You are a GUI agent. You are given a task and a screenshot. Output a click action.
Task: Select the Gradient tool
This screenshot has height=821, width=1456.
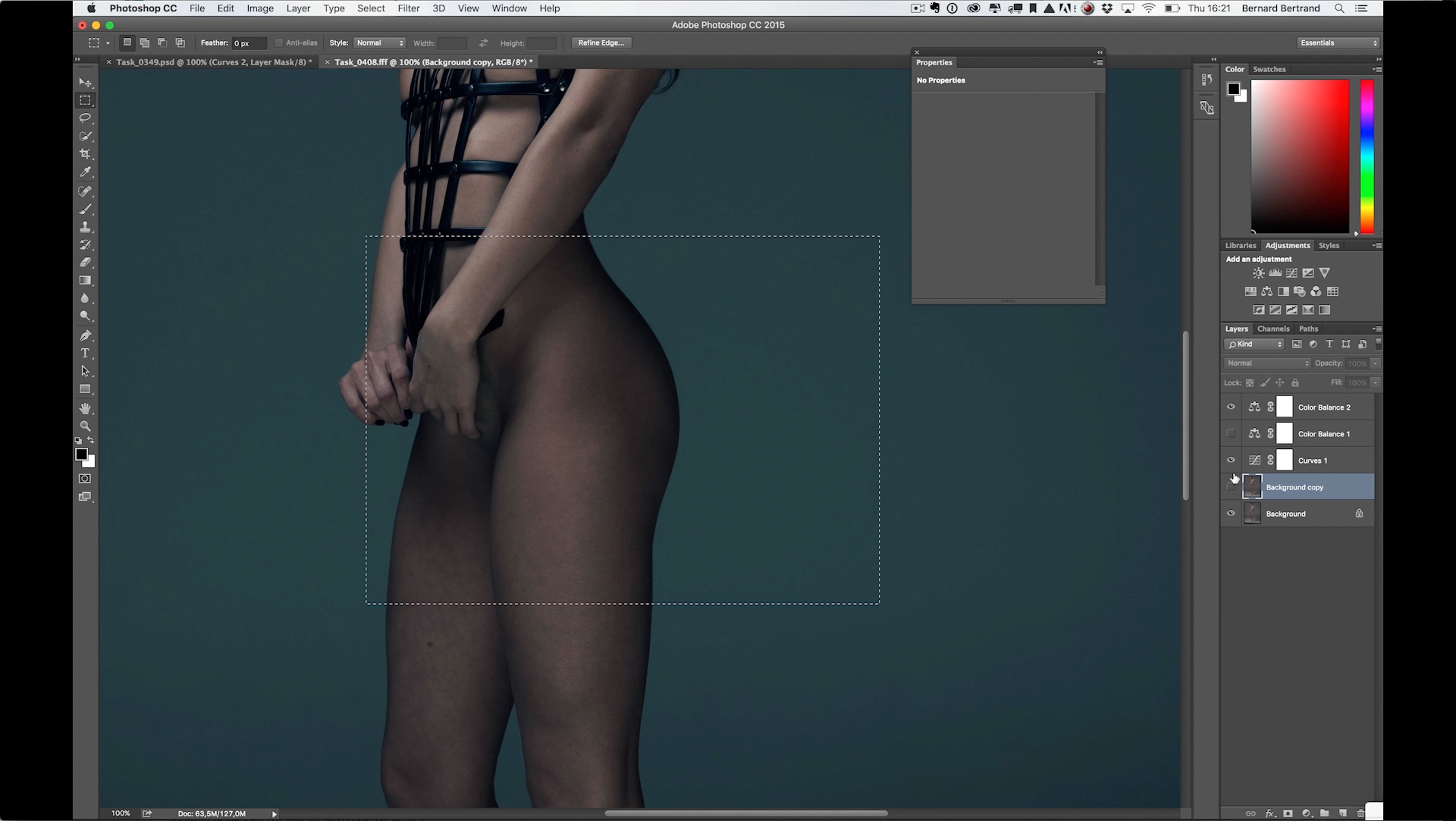pyautogui.click(x=85, y=280)
